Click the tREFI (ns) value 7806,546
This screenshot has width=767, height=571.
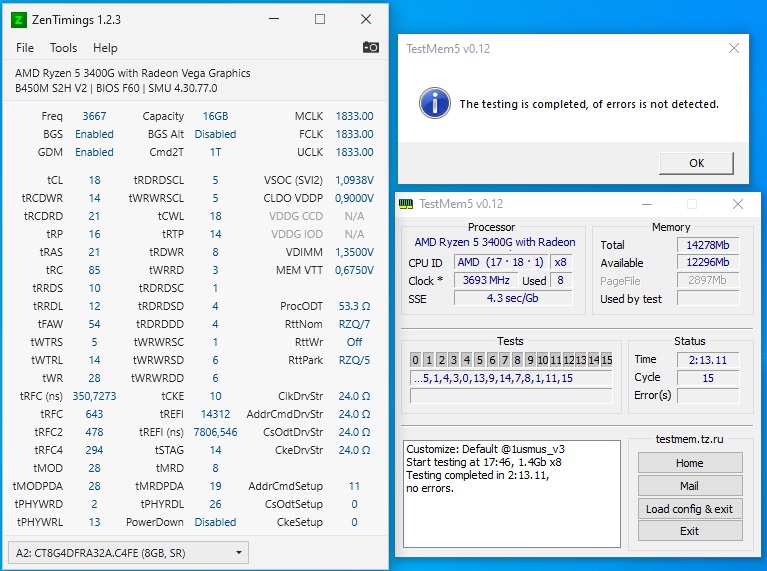coord(215,432)
